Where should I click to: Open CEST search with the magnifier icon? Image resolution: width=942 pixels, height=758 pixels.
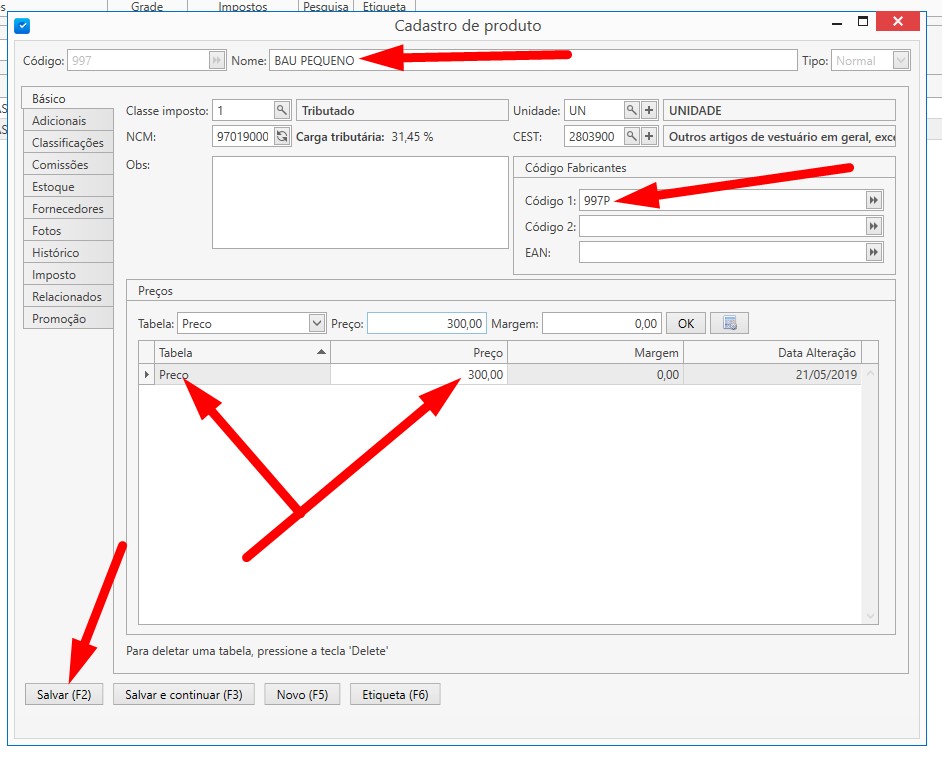(632, 136)
